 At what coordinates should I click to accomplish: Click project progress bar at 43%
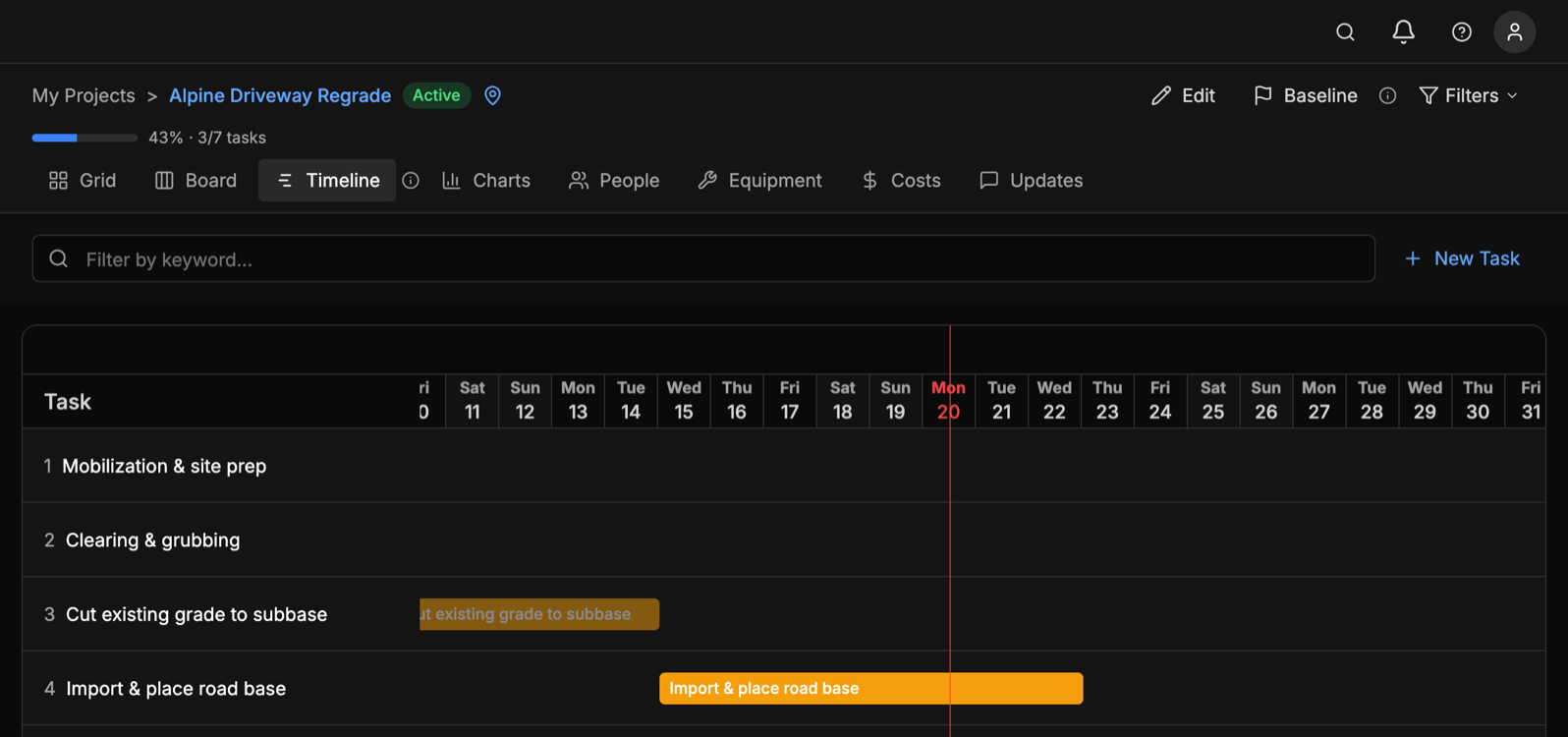(x=84, y=138)
